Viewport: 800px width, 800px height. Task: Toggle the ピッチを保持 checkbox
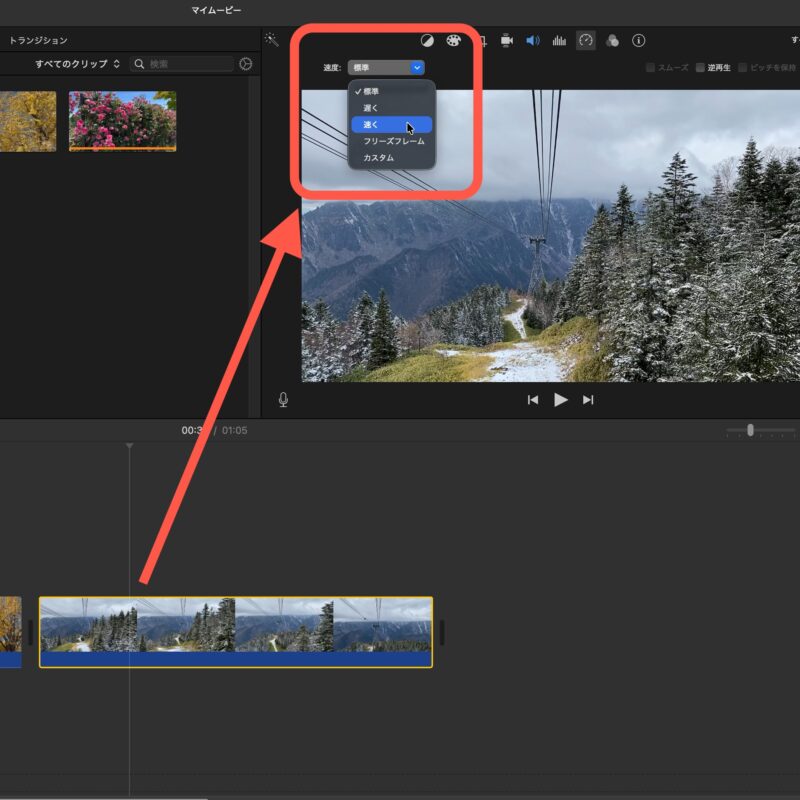click(x=743, y=68)
